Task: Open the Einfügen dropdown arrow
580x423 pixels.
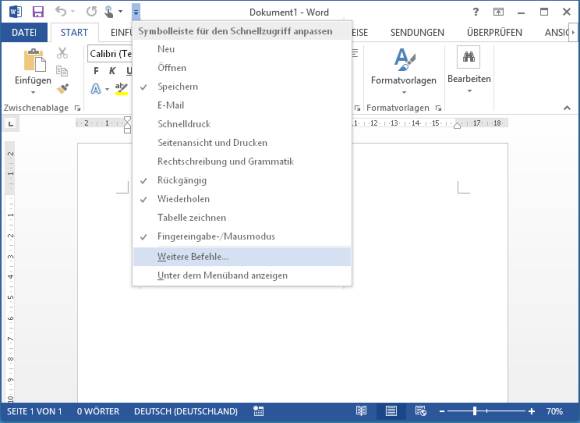Action: (33, 92)
